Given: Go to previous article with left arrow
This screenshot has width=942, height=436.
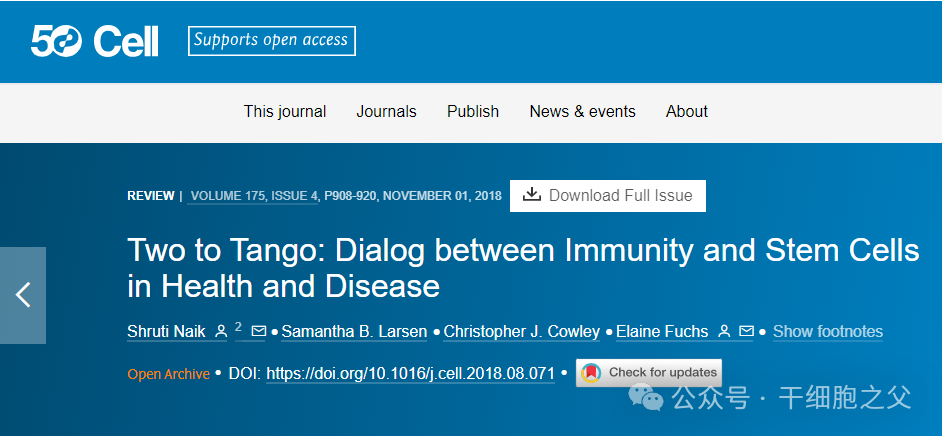Looking at the screenshot, I should click(23, 295).
